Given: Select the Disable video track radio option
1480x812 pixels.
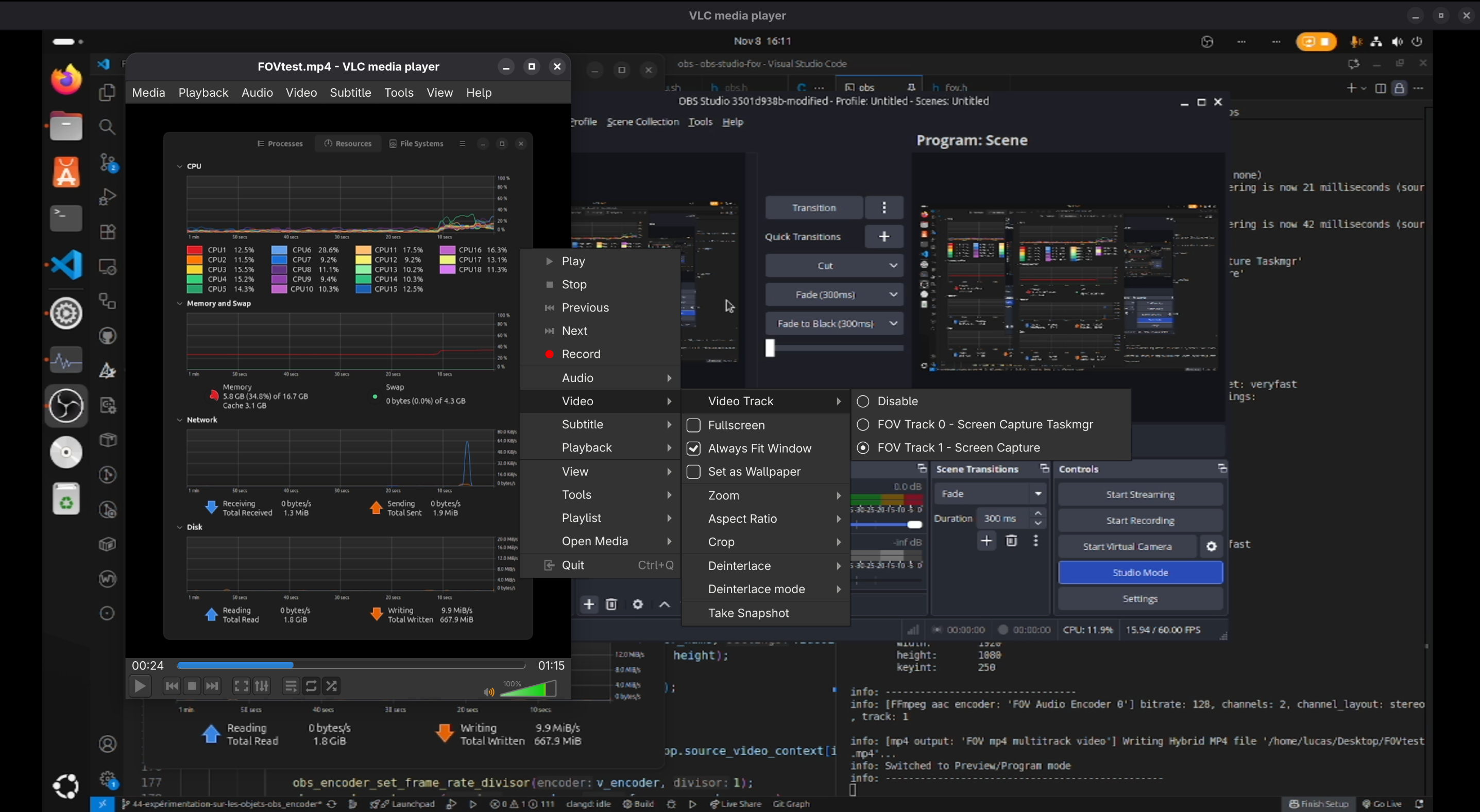Looking at the screenshot, I should pyautogui.click(x=862, y=402).
